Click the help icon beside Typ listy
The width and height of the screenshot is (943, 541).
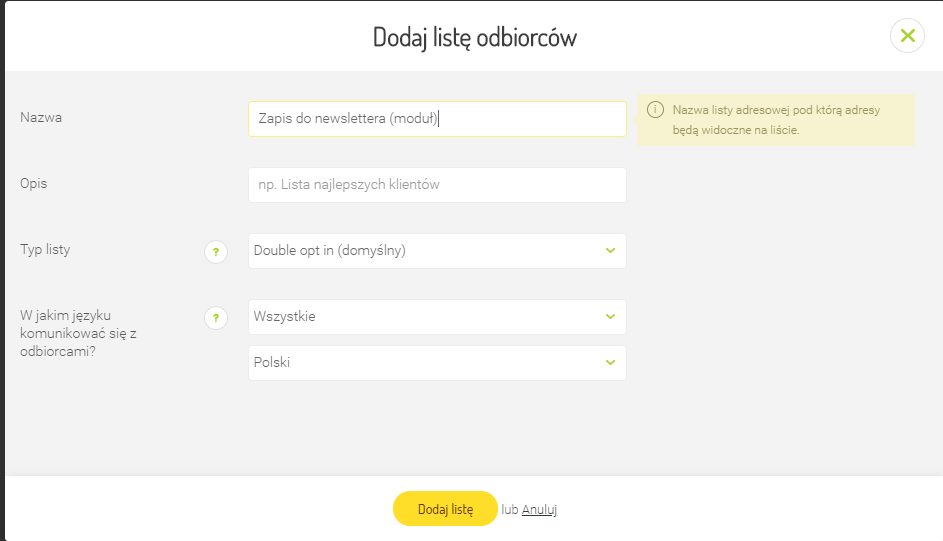point(216,252)
